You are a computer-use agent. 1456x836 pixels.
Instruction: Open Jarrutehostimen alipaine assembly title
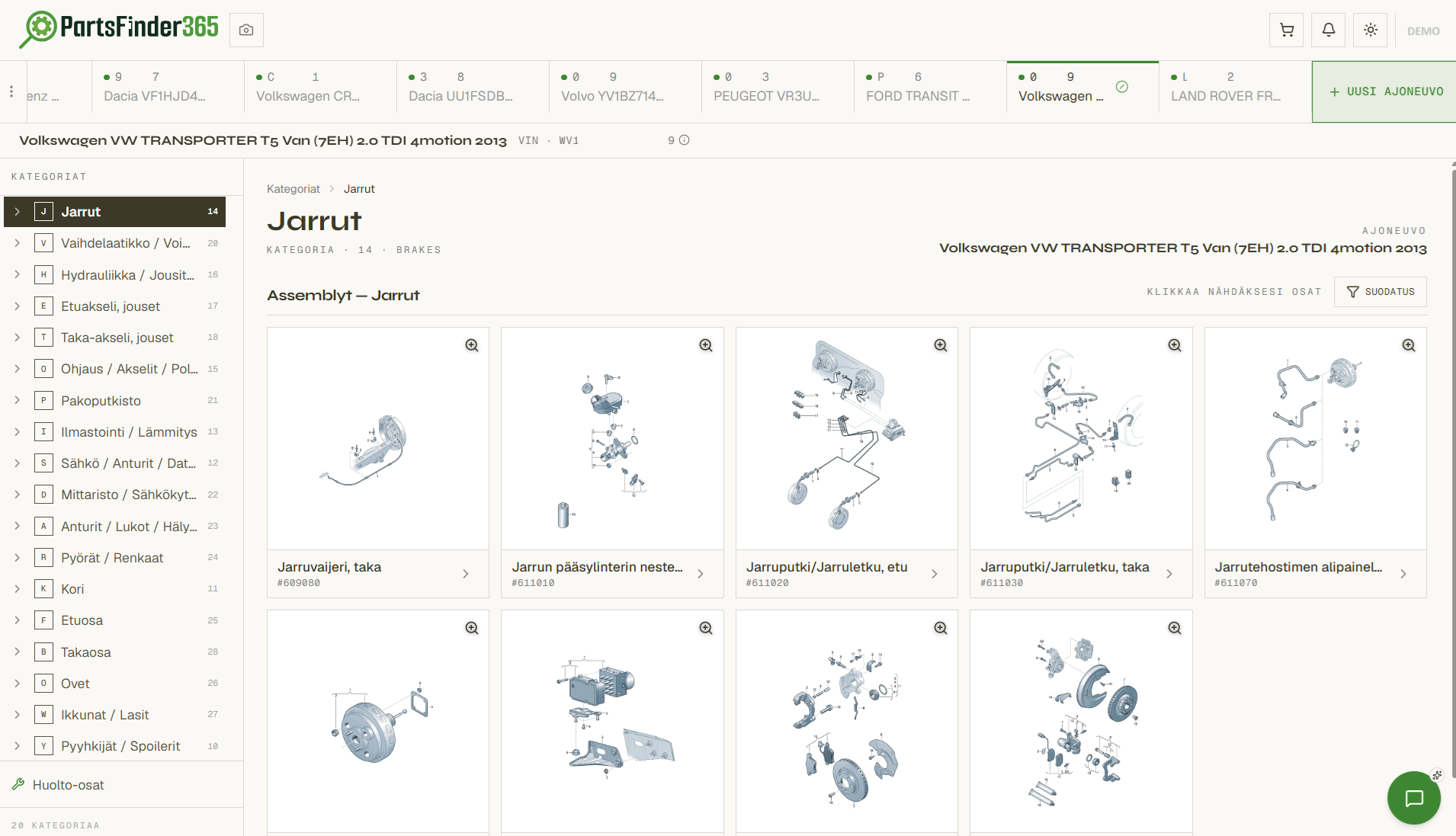pos(1298,567)
